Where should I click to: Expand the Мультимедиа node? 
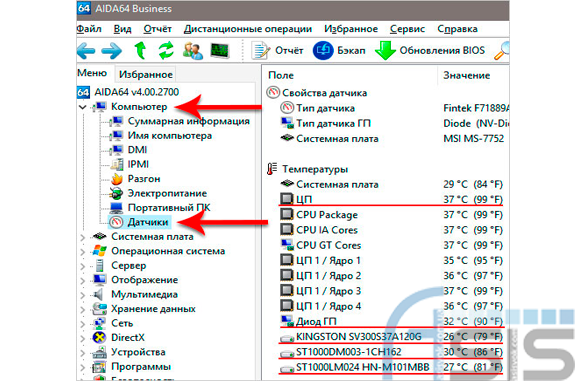coord(83,295)
